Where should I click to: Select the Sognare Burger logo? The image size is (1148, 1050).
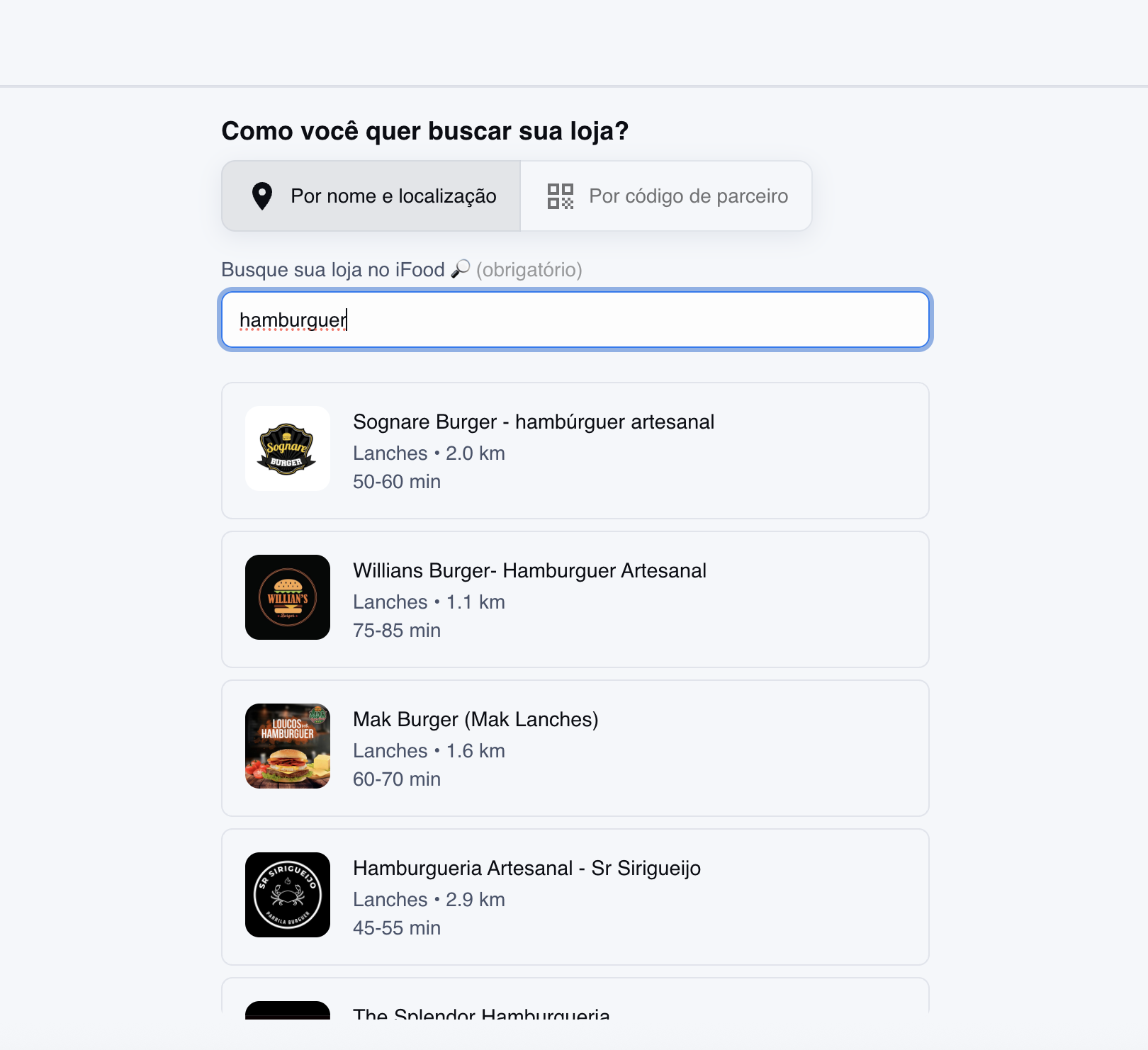pos(287,449)
